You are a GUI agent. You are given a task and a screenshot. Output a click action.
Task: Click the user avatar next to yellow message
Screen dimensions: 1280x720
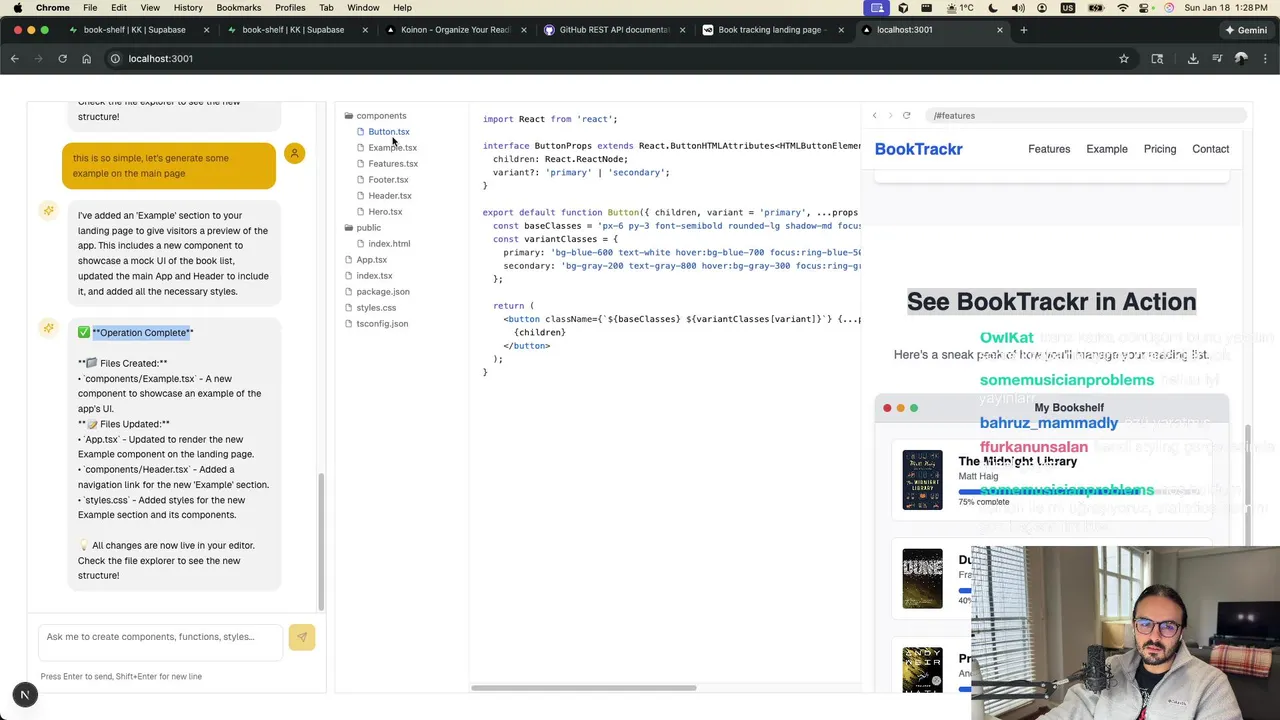click(294, 153)
